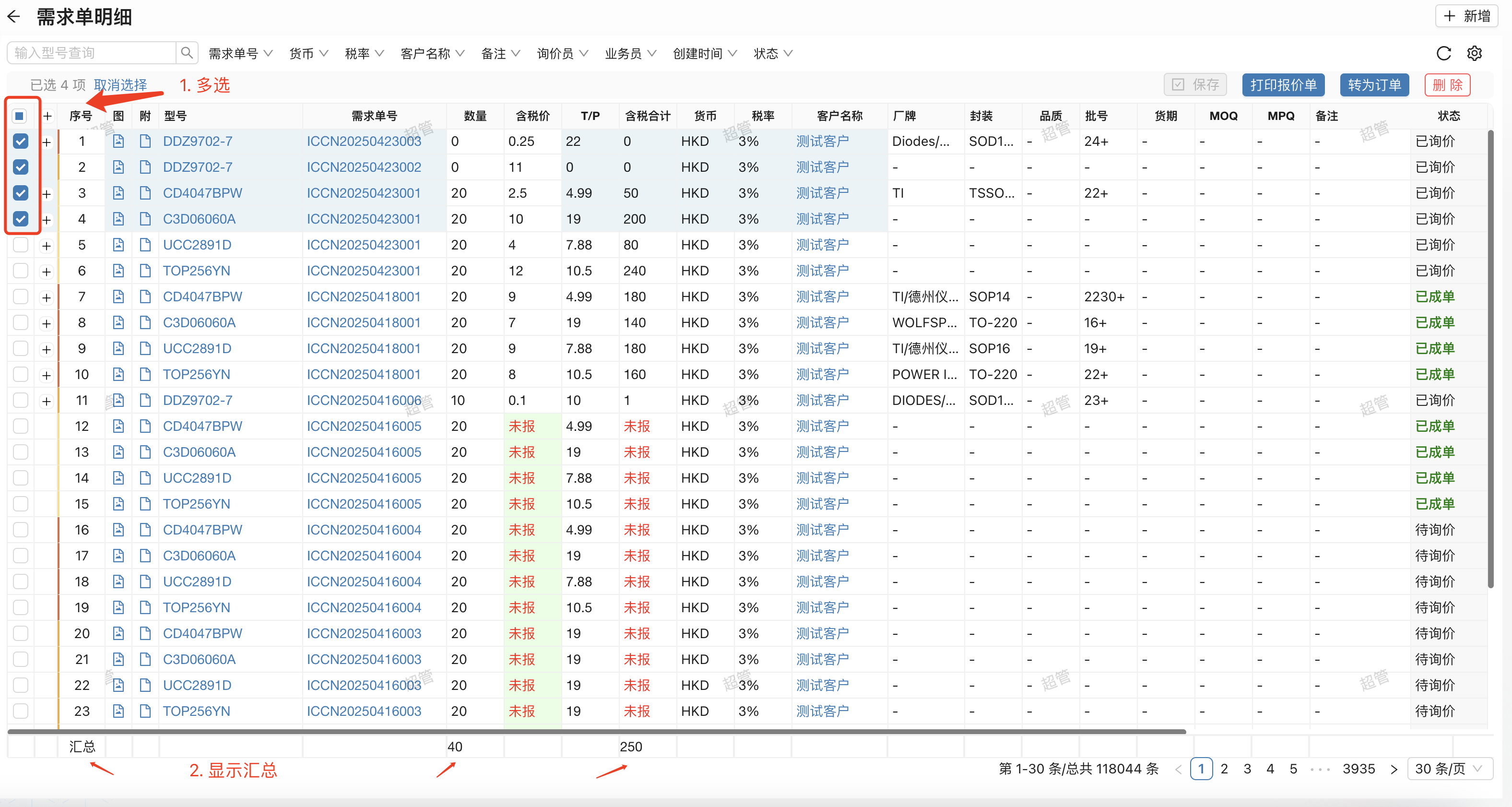
Task: Click the 取消选择 link
Action: pos(120,85)
